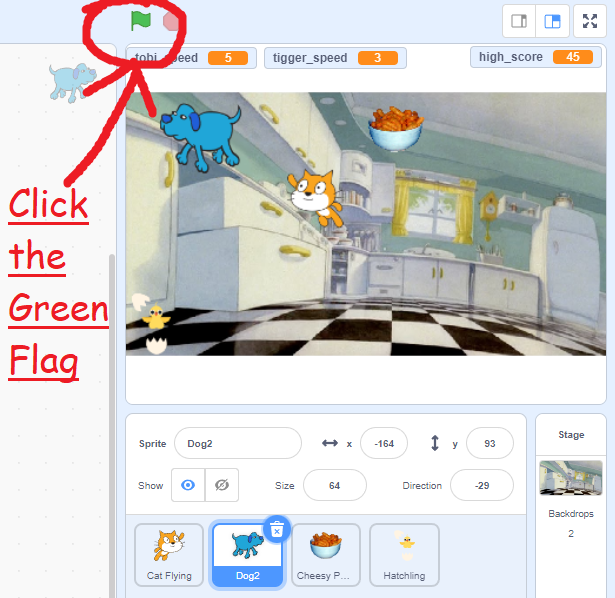The height and width of the screenshot is (598, 615).
Task: Delete the Dog2 sprite with trash icon
Action: point(277,529)
